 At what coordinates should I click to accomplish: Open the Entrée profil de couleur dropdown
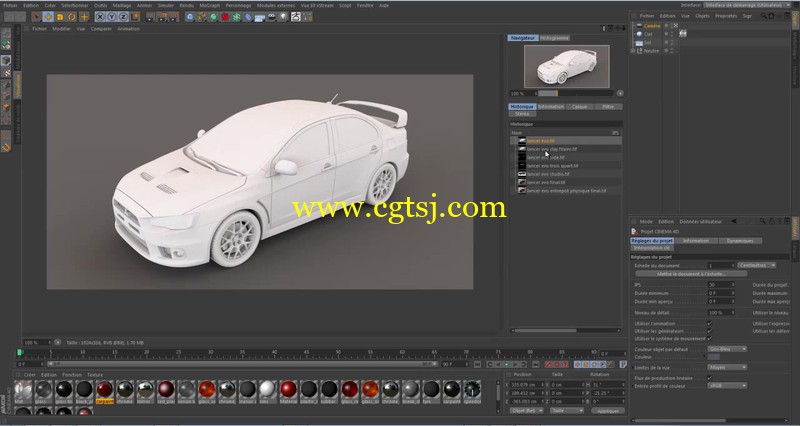point(727,386)
